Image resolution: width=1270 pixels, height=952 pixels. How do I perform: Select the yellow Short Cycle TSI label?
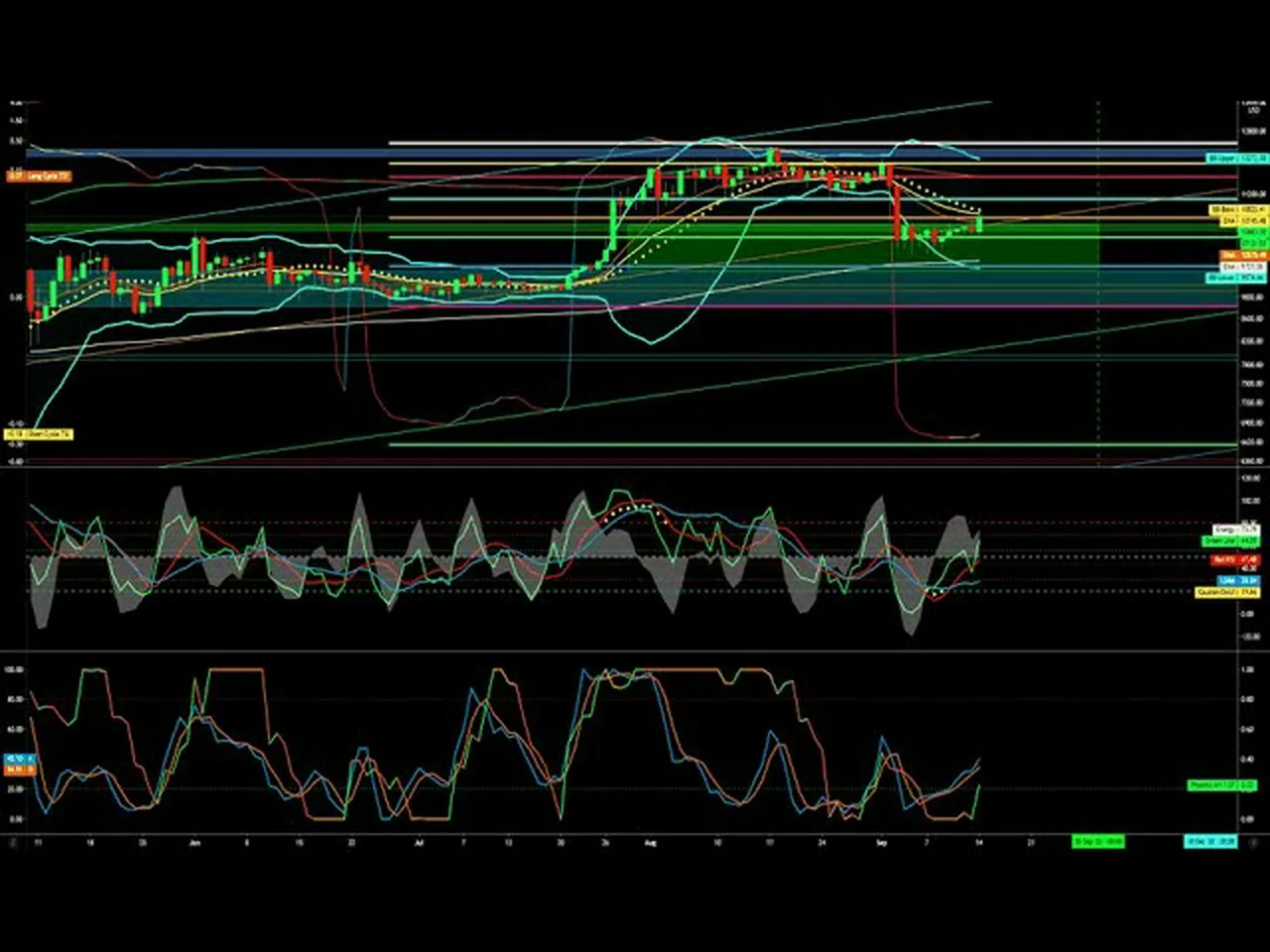[40, 434]
